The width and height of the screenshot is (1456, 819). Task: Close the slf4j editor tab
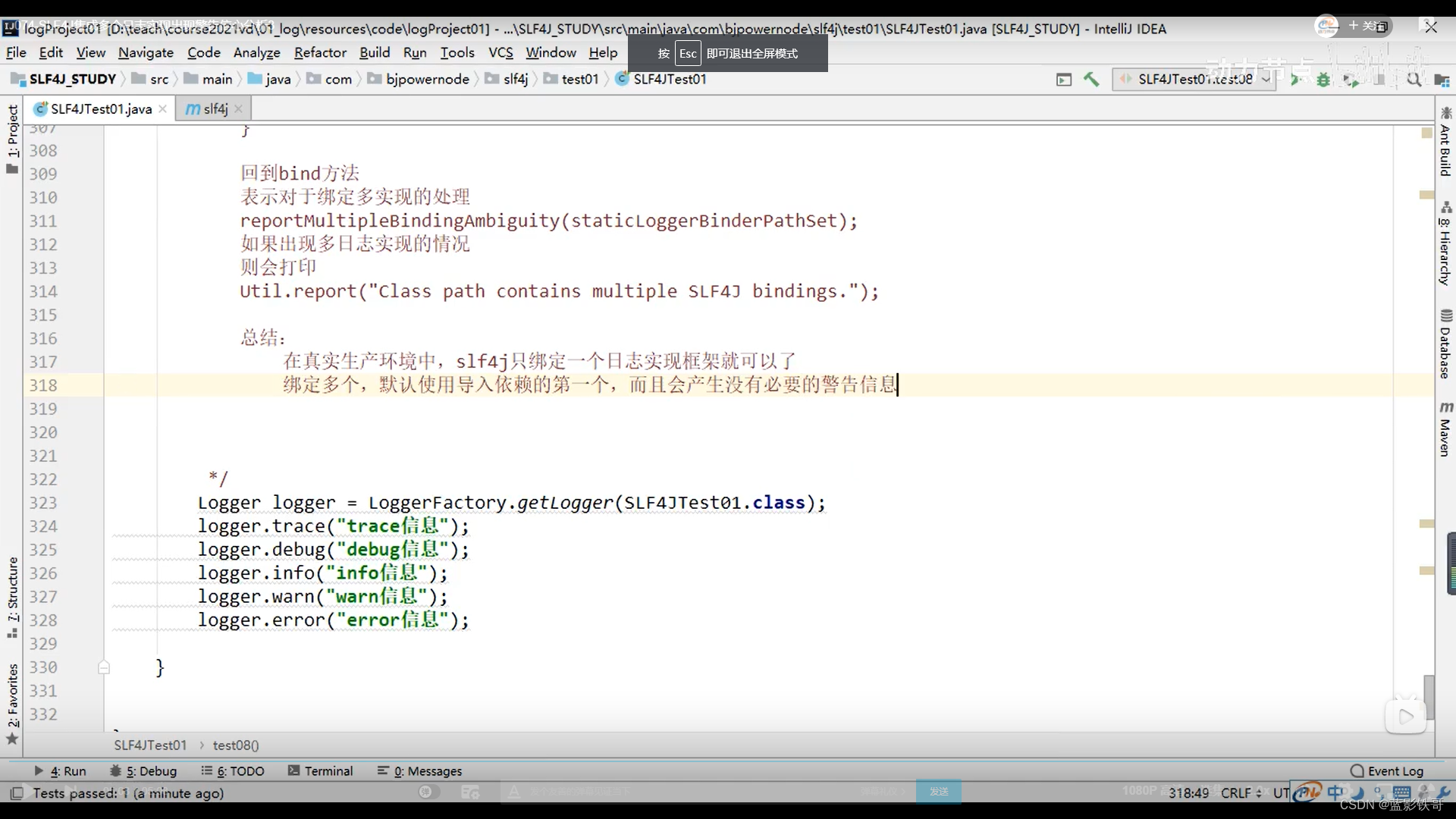pos(238,109)
